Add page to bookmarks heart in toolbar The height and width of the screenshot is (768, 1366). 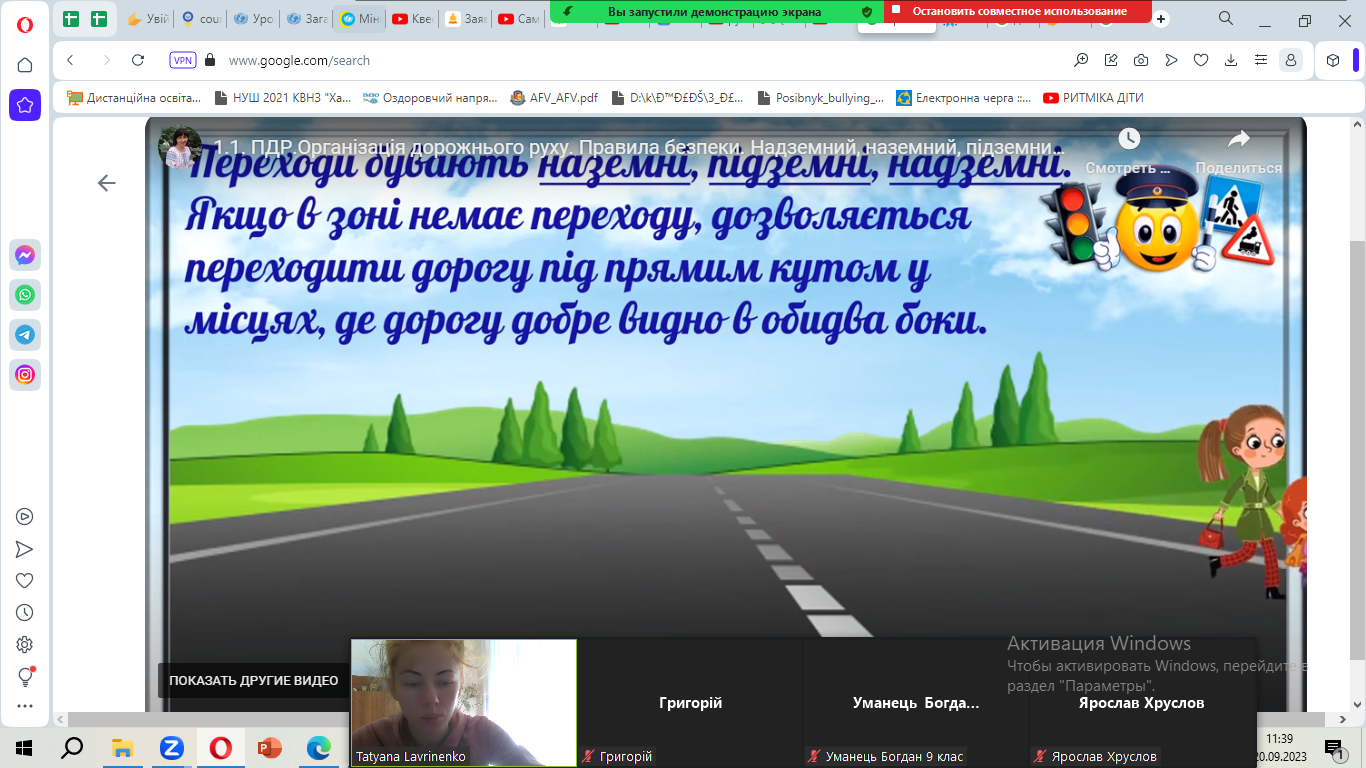click(1201, 60)
